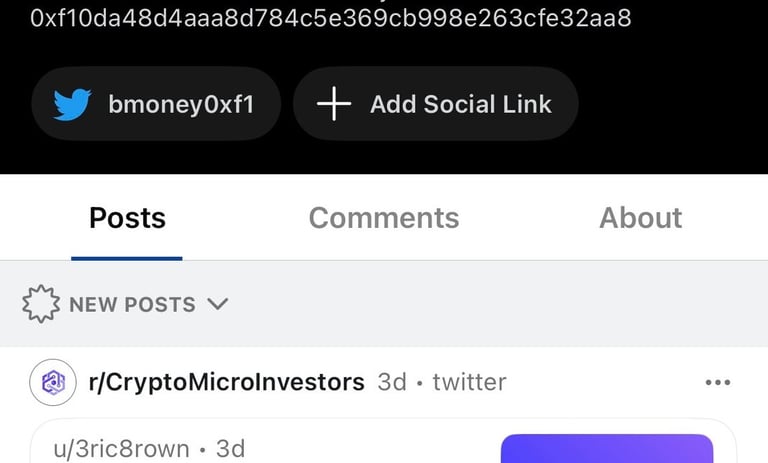Open the three-dot post options menu
This screenshot has width=768, height=463.
tap(718, 382)
